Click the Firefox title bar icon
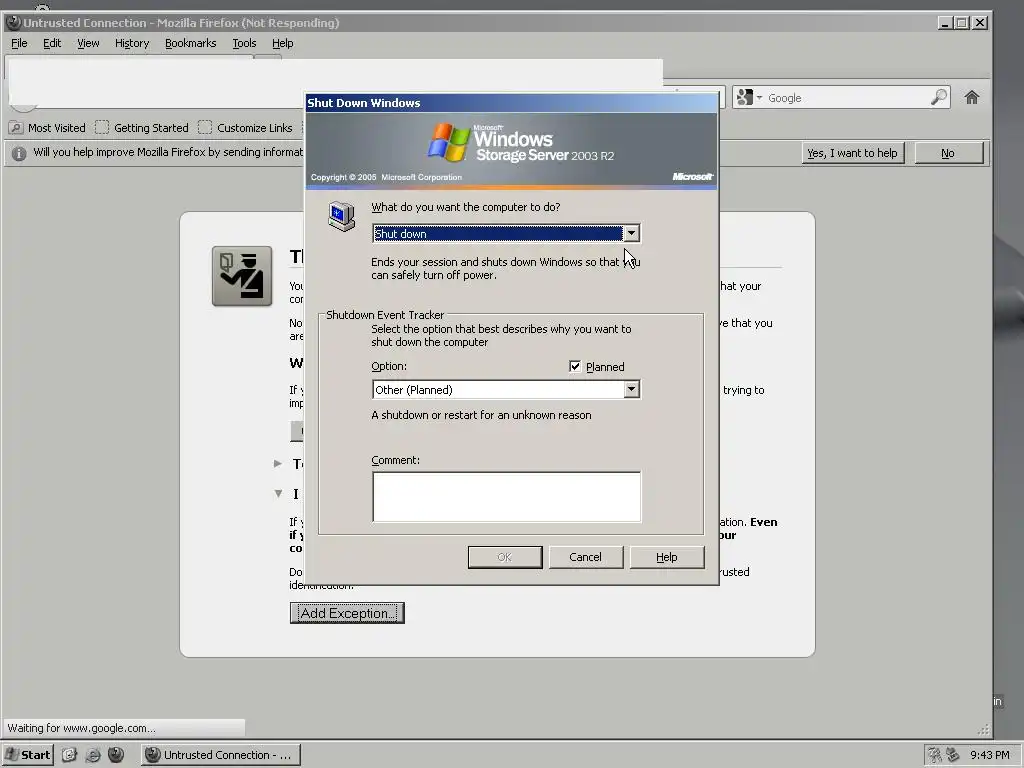 pyautogui.click(x=13, y=23)
